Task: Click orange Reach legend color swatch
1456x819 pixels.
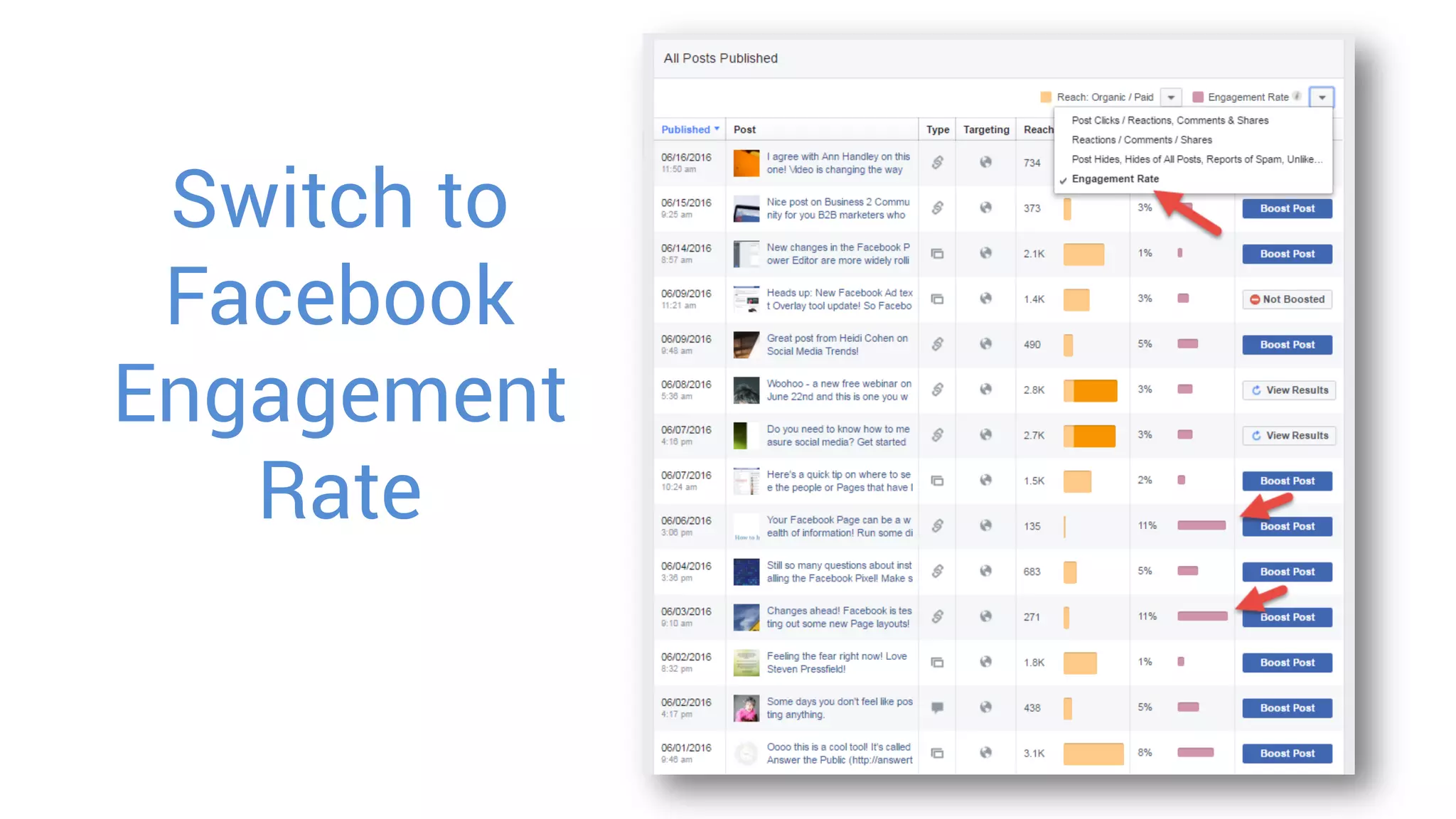Action: [x=1046, y=97]
